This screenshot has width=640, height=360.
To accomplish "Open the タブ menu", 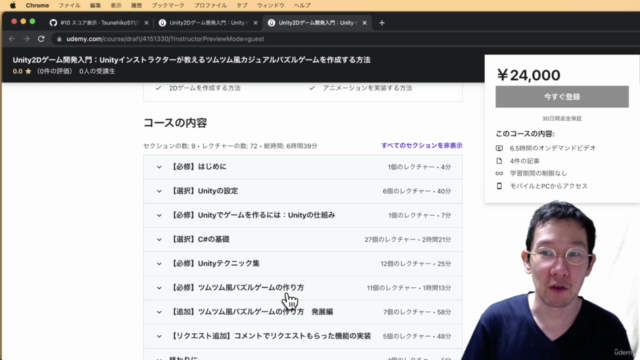I will tap(242, 5).
